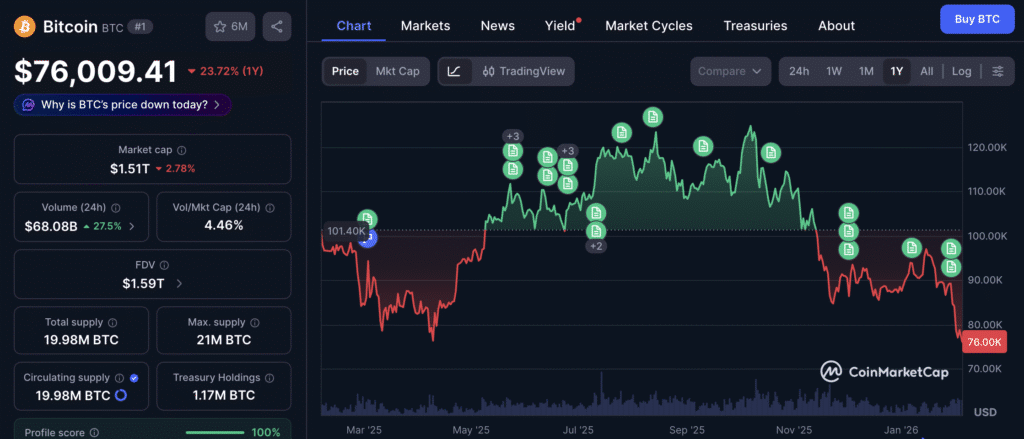Open the news marker near 101.40K label
This screenshot has height=439, width=1024.
tap(368, 219)
